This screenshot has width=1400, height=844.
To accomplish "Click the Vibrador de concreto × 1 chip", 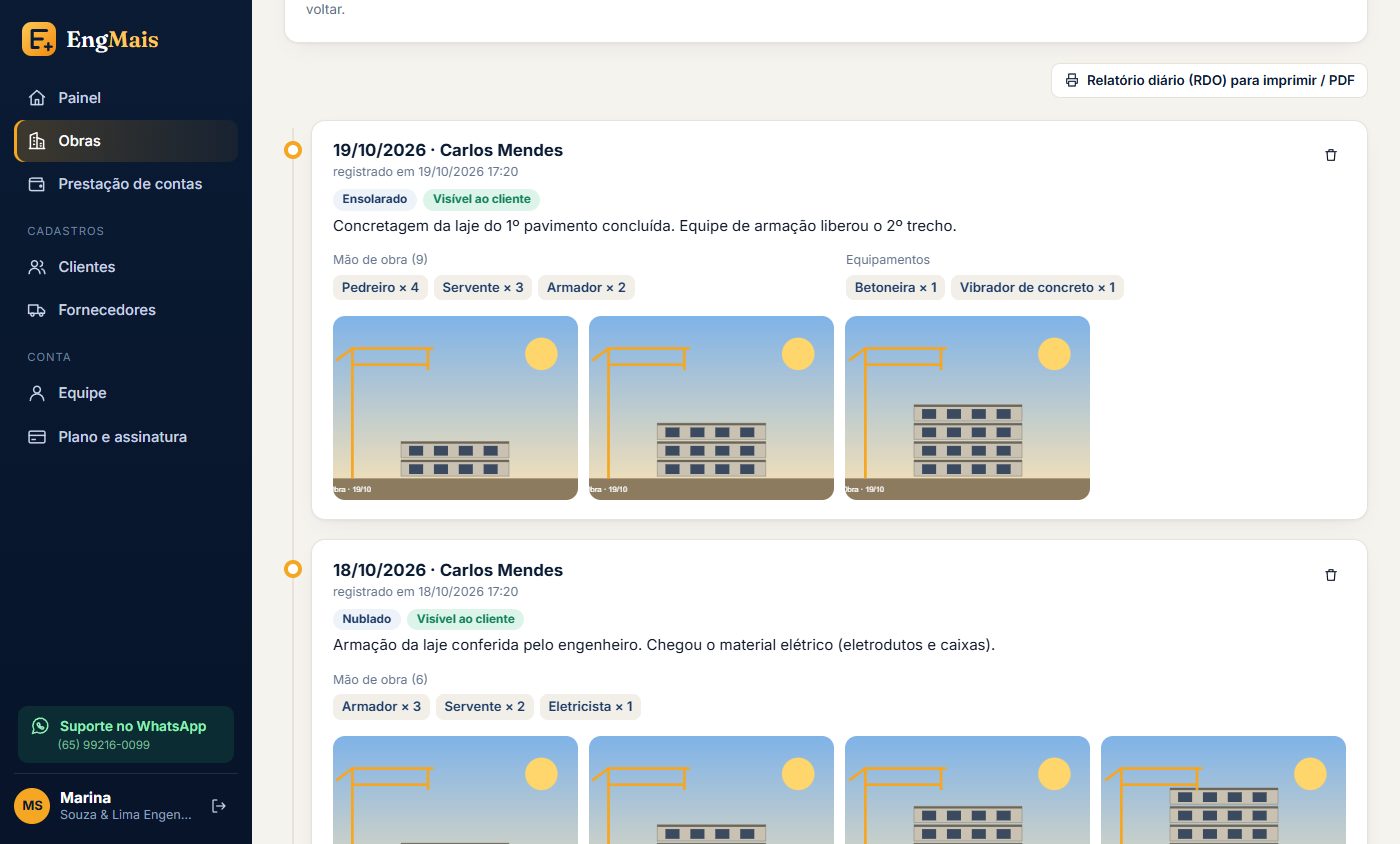I will (1038, 288).
